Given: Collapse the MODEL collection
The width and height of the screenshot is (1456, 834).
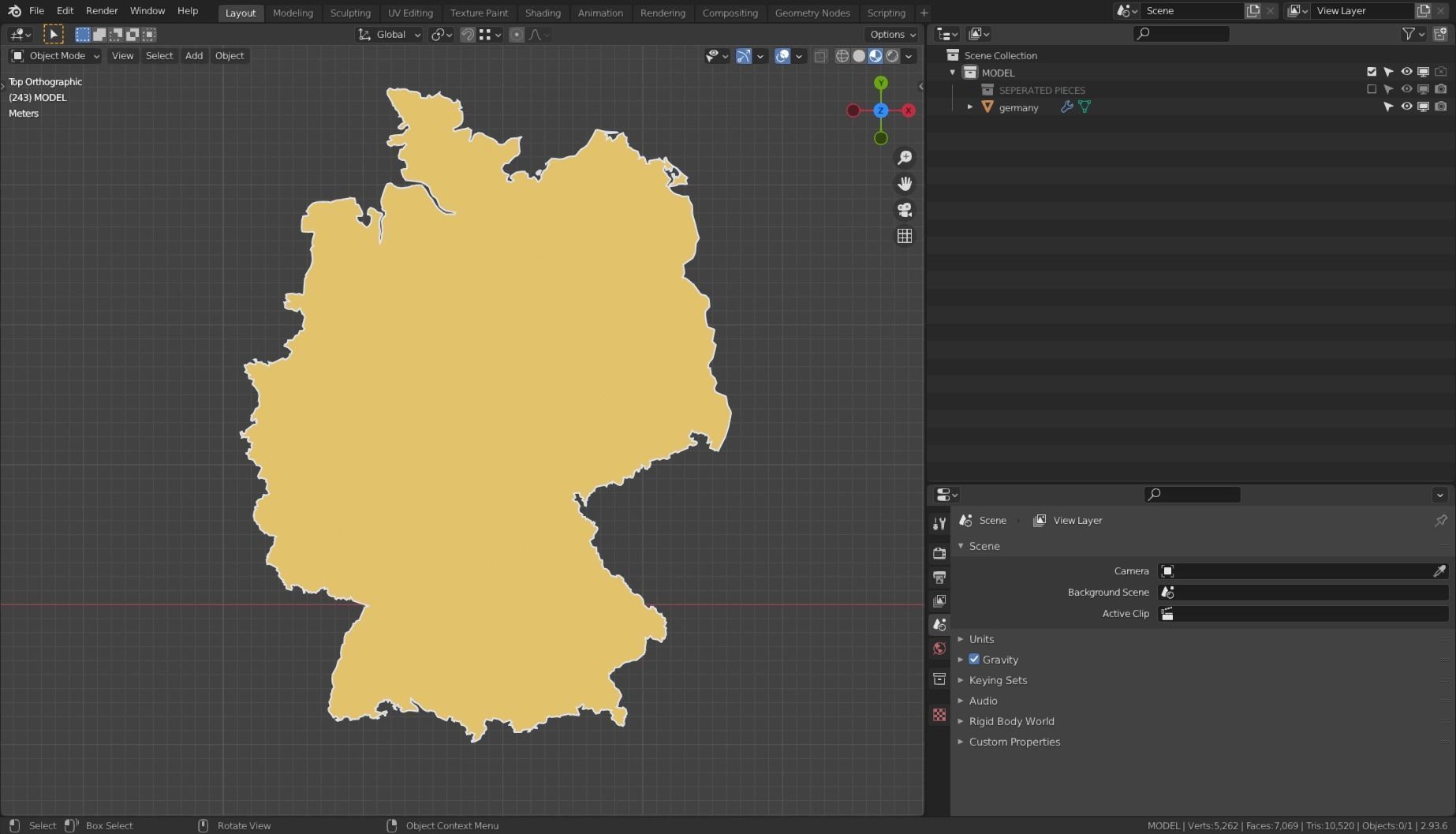Looking at the screenshot, I should click(953, 72).
